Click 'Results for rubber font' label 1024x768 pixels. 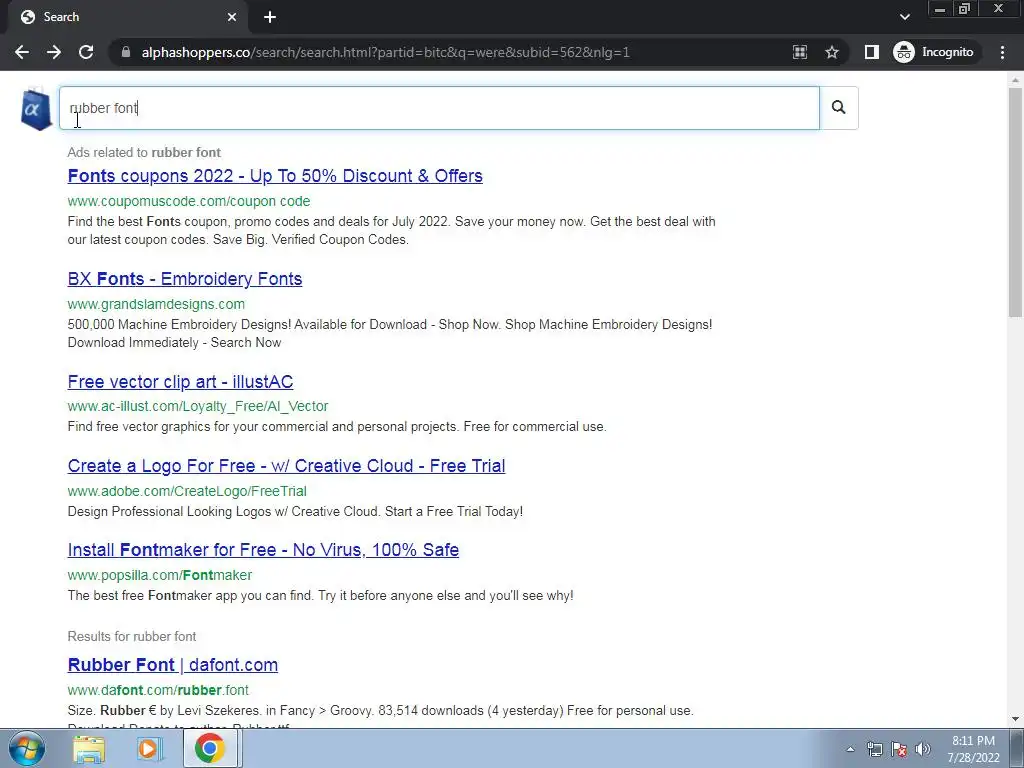pyautogui.click(x=131, y=637)
